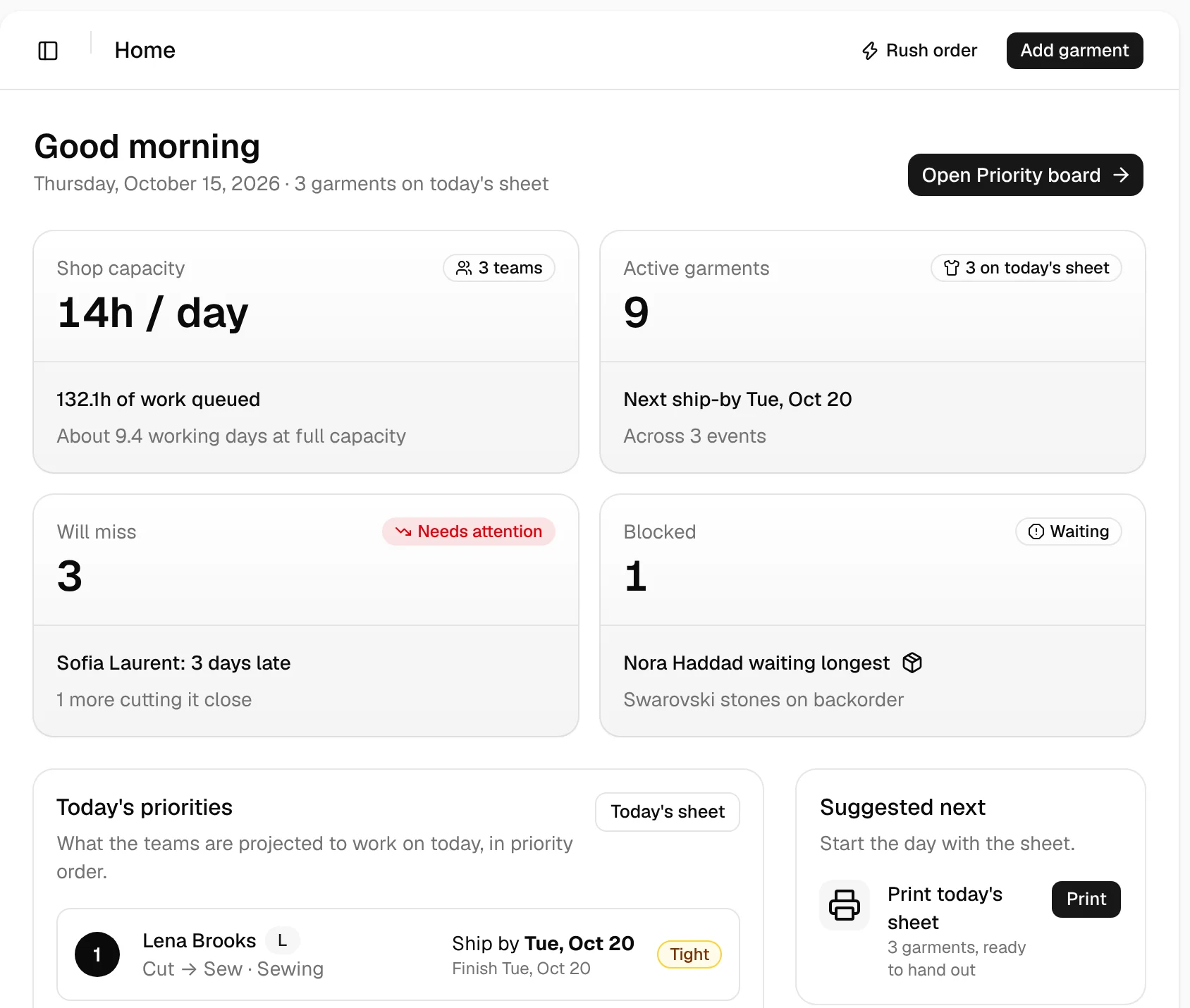
Task: Toggle the sidebar panel icon
Action: (48, 51)
